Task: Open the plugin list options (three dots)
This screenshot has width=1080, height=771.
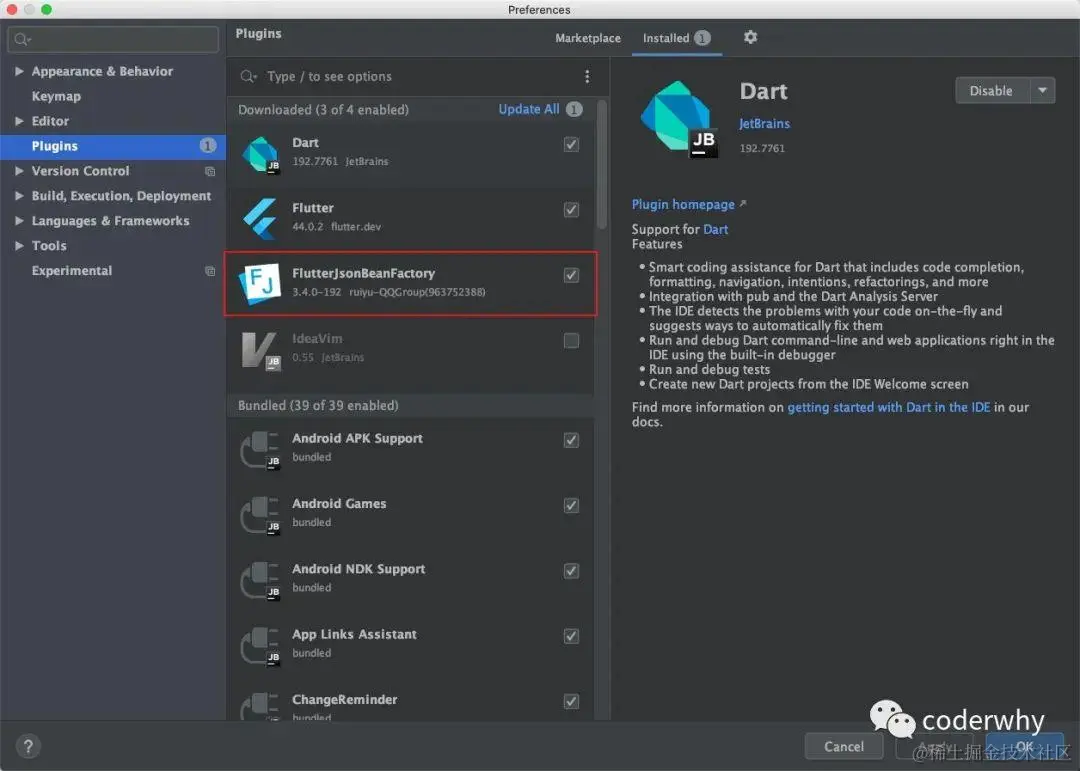Action: tap(587, 76)
